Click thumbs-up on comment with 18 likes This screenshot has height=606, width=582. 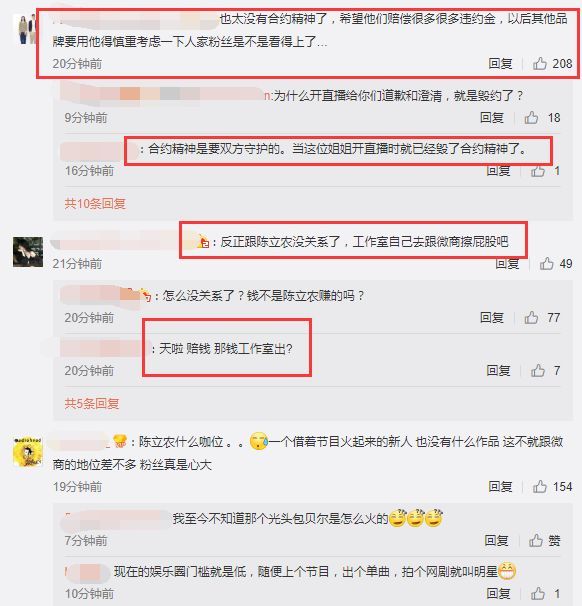coord(531,117)
